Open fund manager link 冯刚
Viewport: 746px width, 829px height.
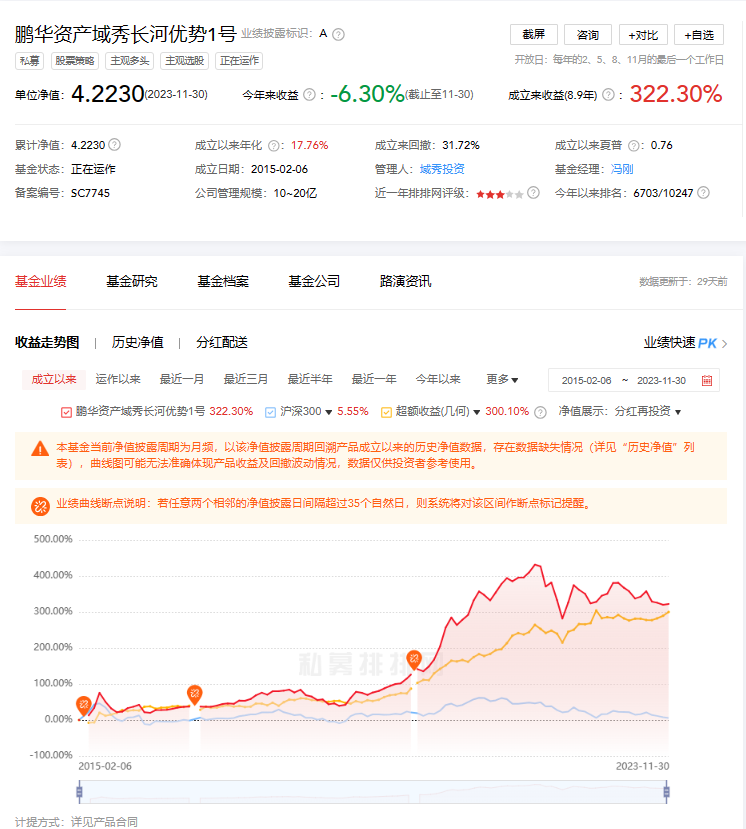622,169
